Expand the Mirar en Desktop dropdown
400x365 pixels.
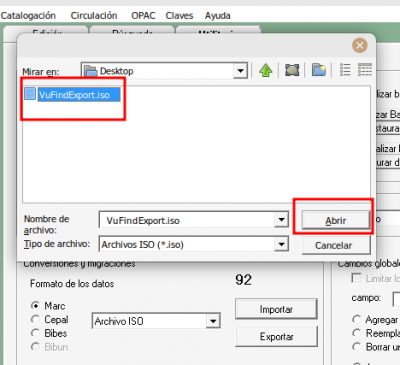coord(240,71)
